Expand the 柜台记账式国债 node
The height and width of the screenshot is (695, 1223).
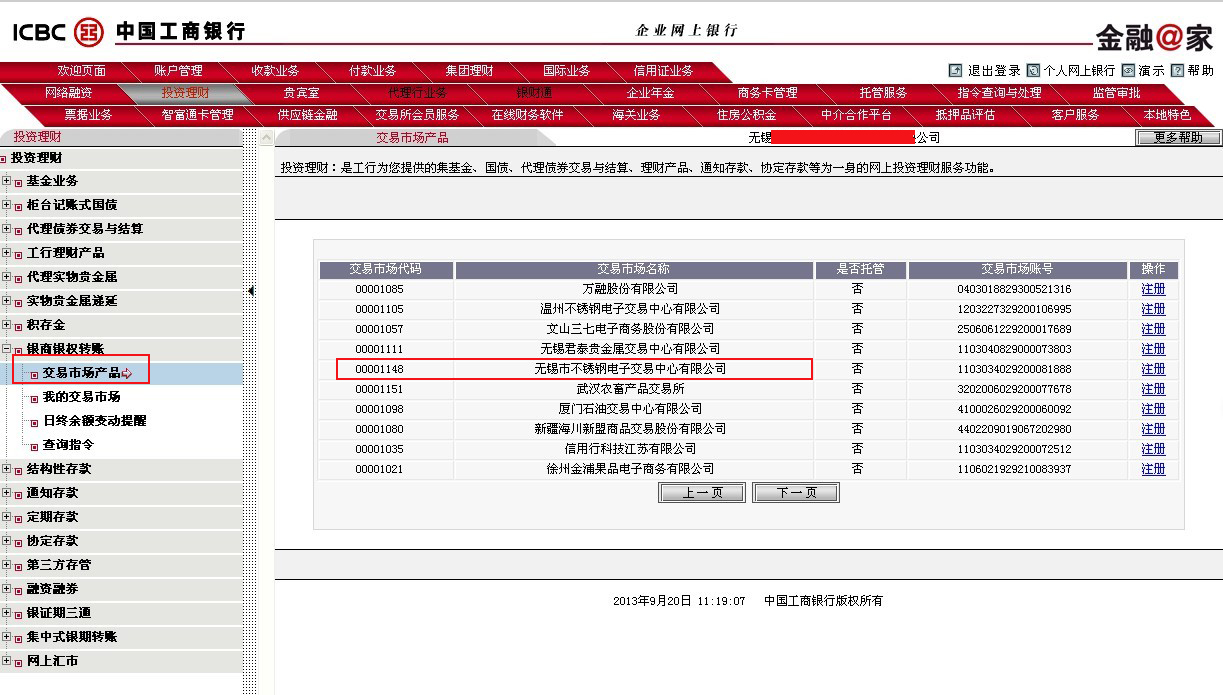click(7, 205)
